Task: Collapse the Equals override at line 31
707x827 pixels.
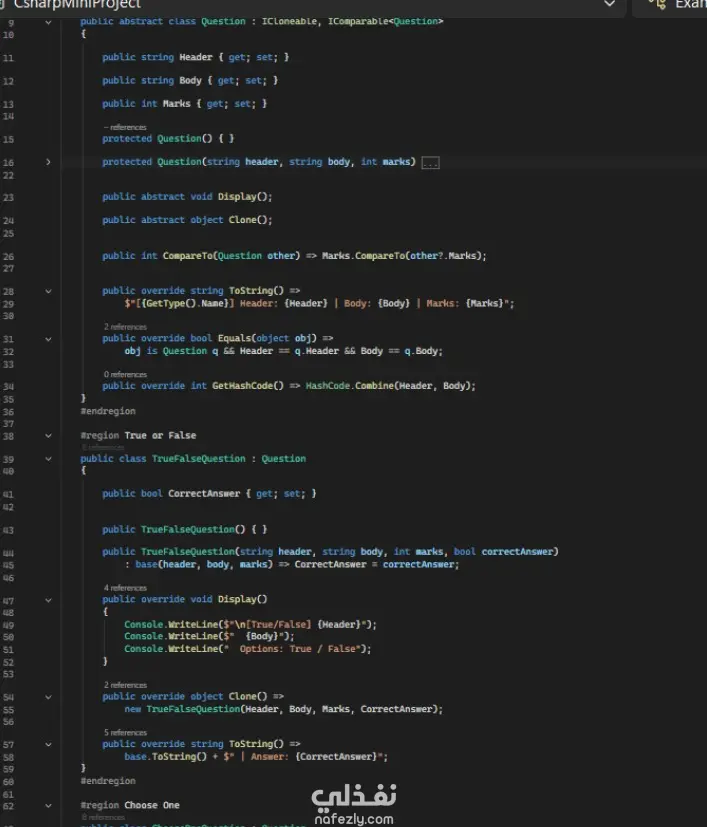Action: [49, 339]
